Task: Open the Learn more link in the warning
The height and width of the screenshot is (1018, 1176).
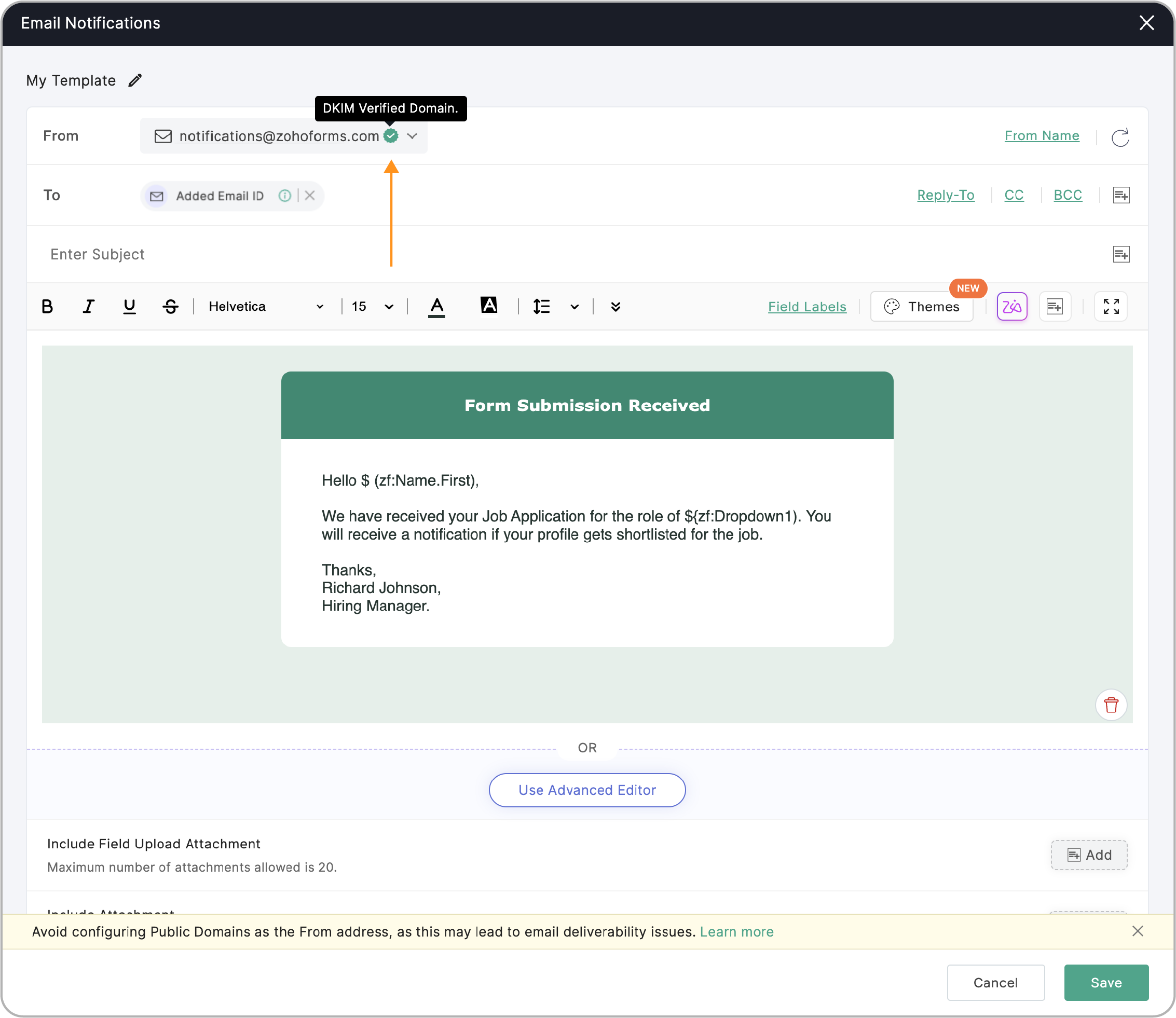Action: (736, 932)
